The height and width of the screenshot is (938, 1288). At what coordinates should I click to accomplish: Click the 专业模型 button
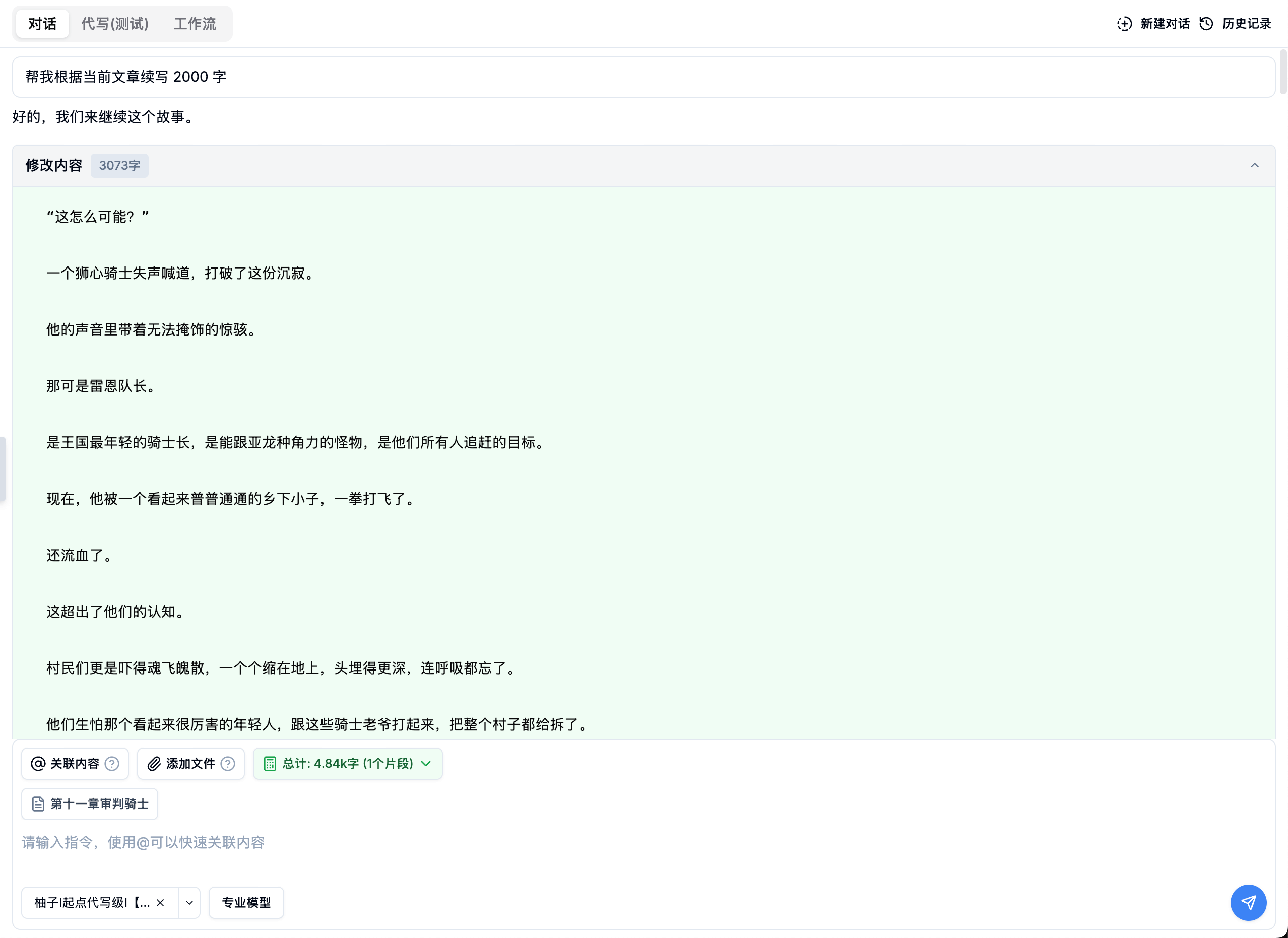coord(246,902)
